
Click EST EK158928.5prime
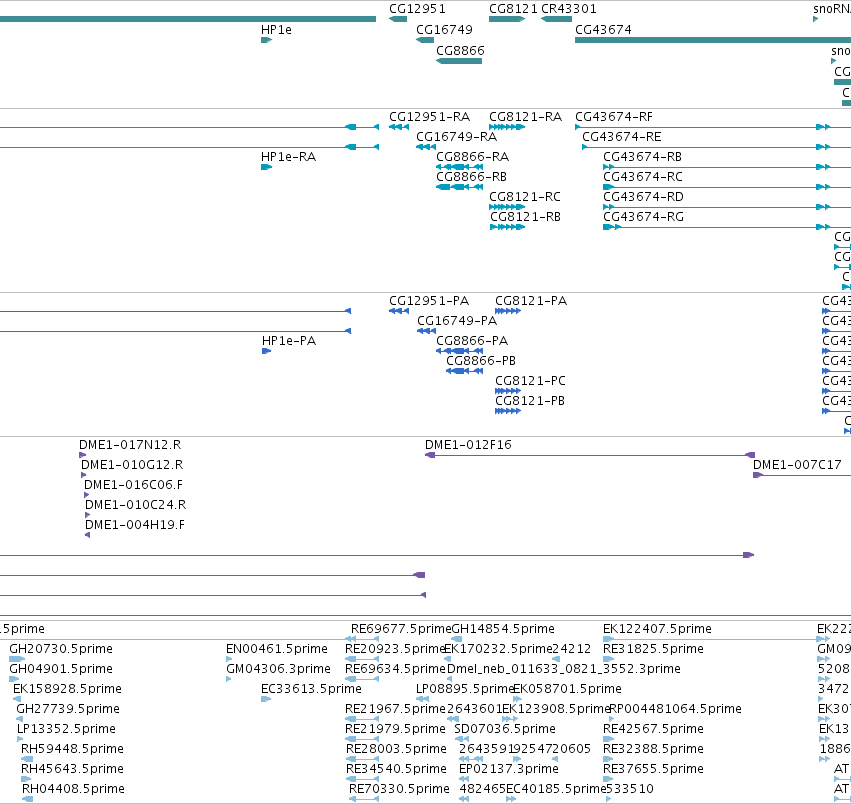[67, 689]
